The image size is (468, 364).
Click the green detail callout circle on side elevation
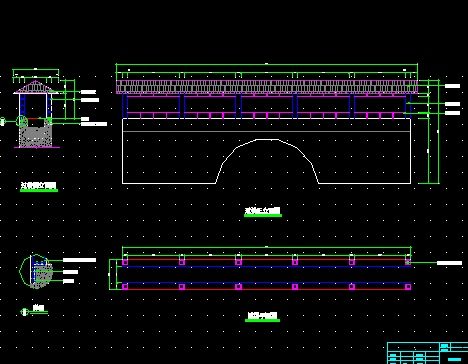(22, 121)
